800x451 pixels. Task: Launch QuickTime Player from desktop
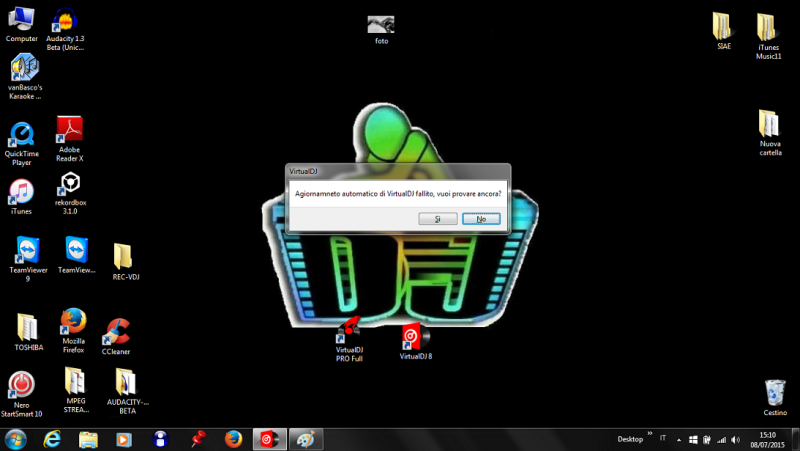(22, 144)
